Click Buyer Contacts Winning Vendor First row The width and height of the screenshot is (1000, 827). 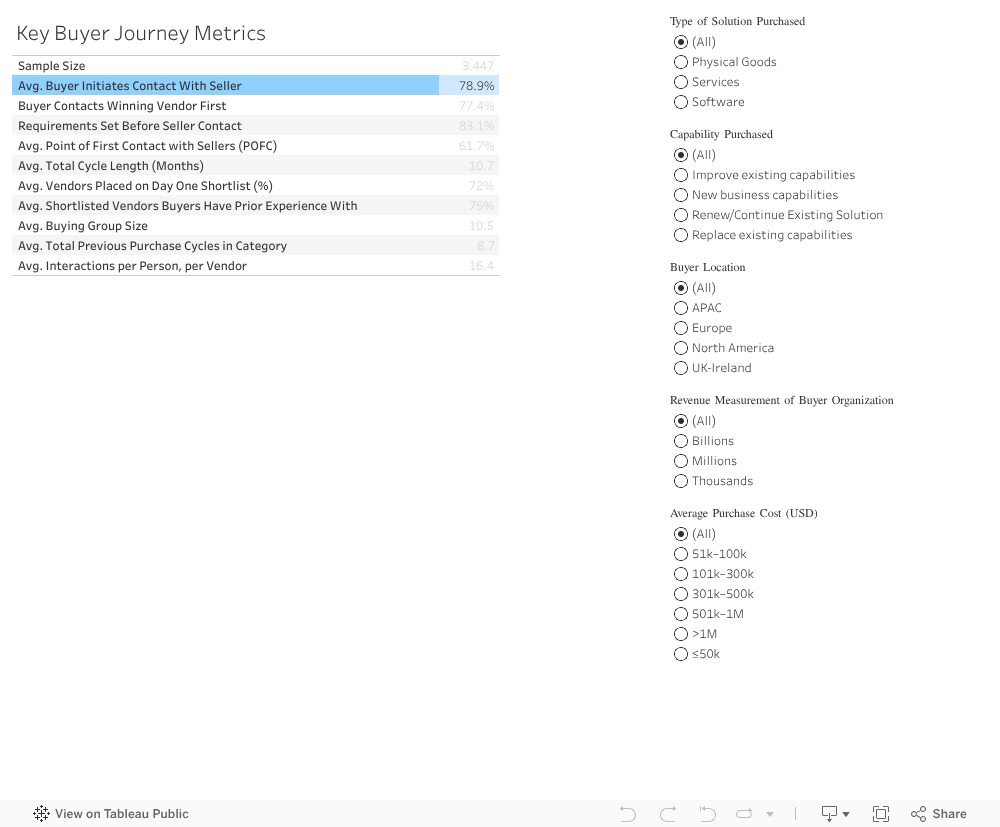coord(225,106)
